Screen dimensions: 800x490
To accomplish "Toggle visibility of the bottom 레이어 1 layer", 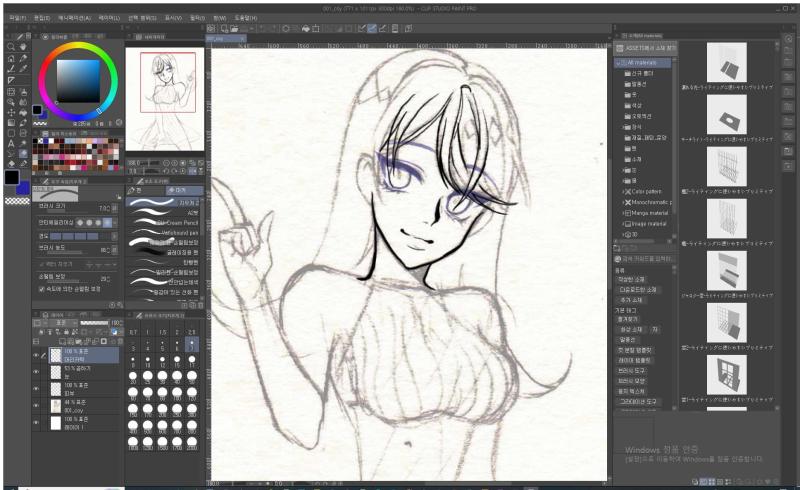I will (36, 423).
